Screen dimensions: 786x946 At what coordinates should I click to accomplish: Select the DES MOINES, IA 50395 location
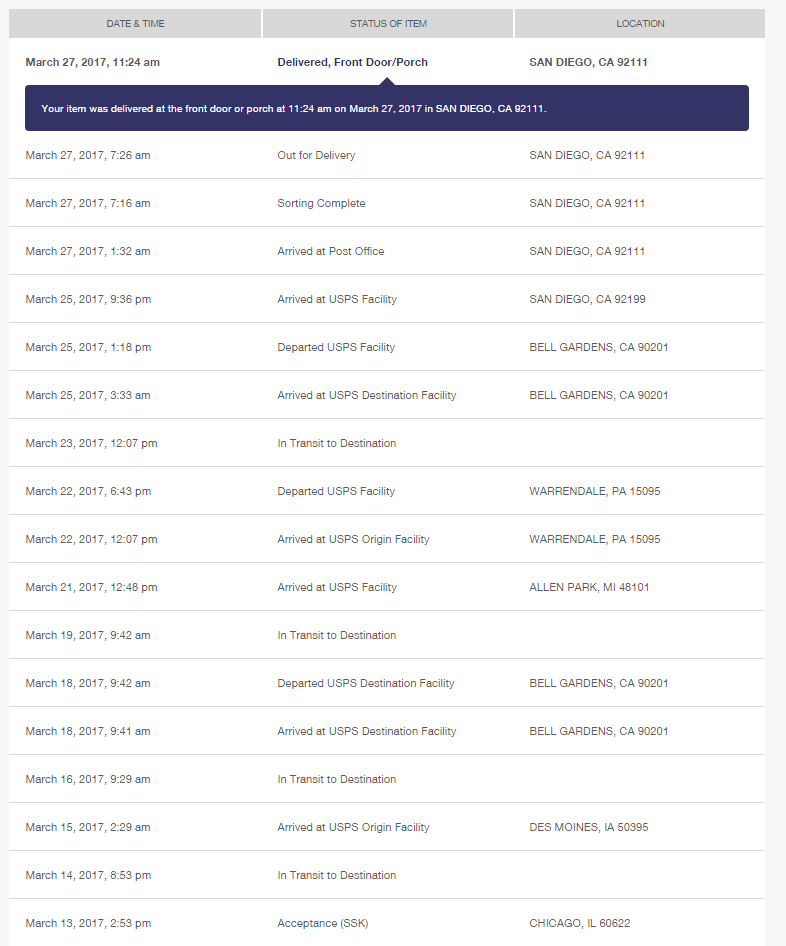589,827
